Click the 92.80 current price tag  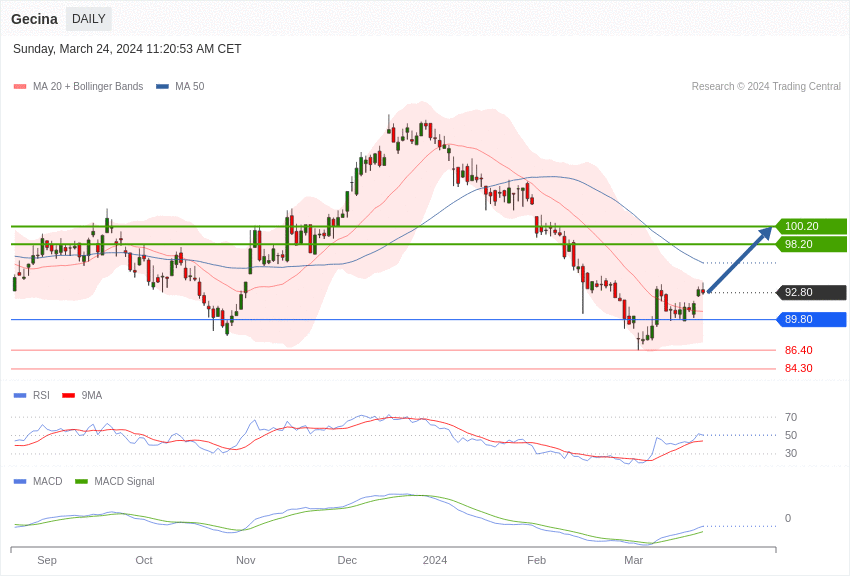pyautogui.click(x=811, y=292)
